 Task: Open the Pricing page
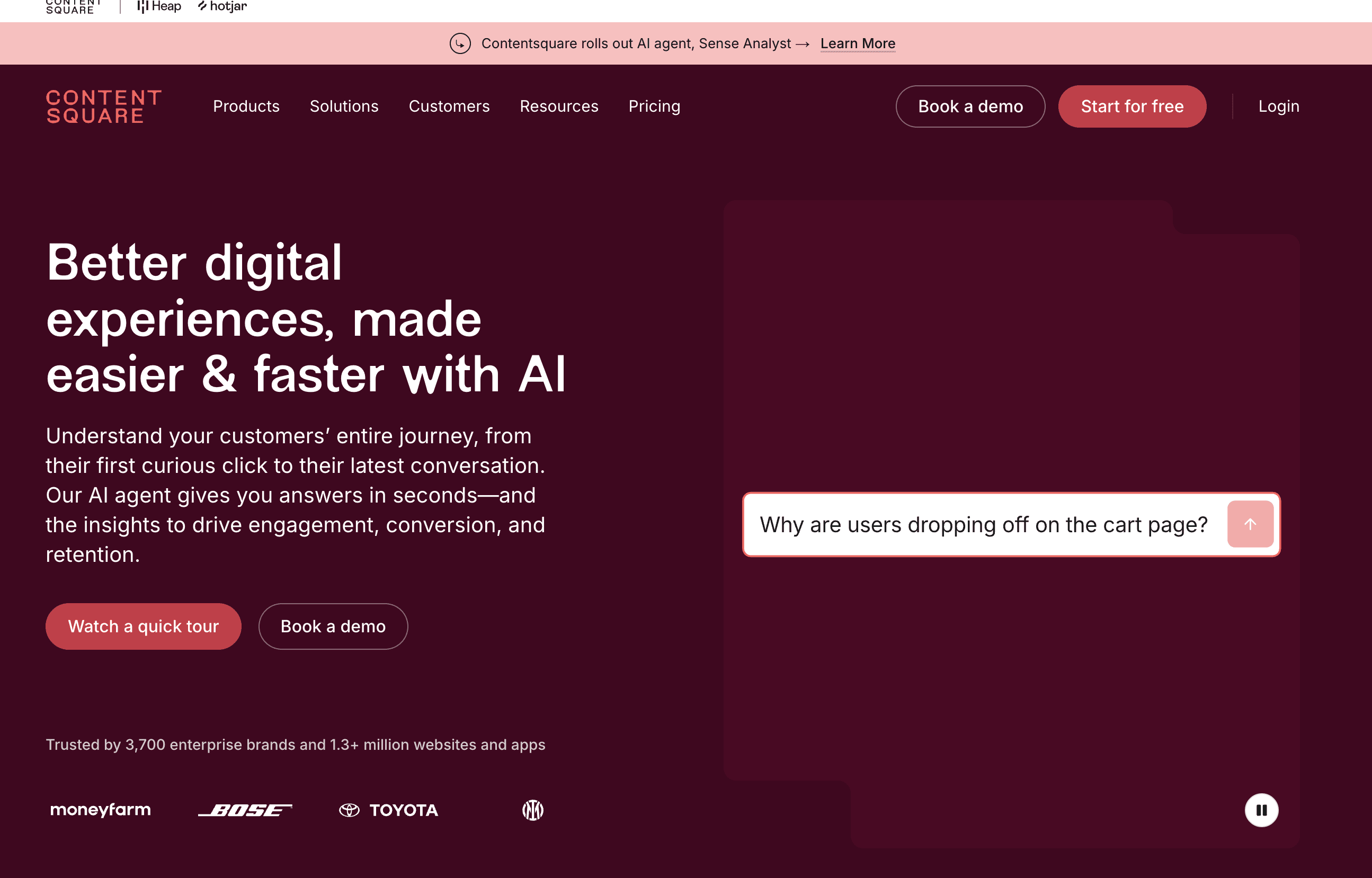point(654,106)
